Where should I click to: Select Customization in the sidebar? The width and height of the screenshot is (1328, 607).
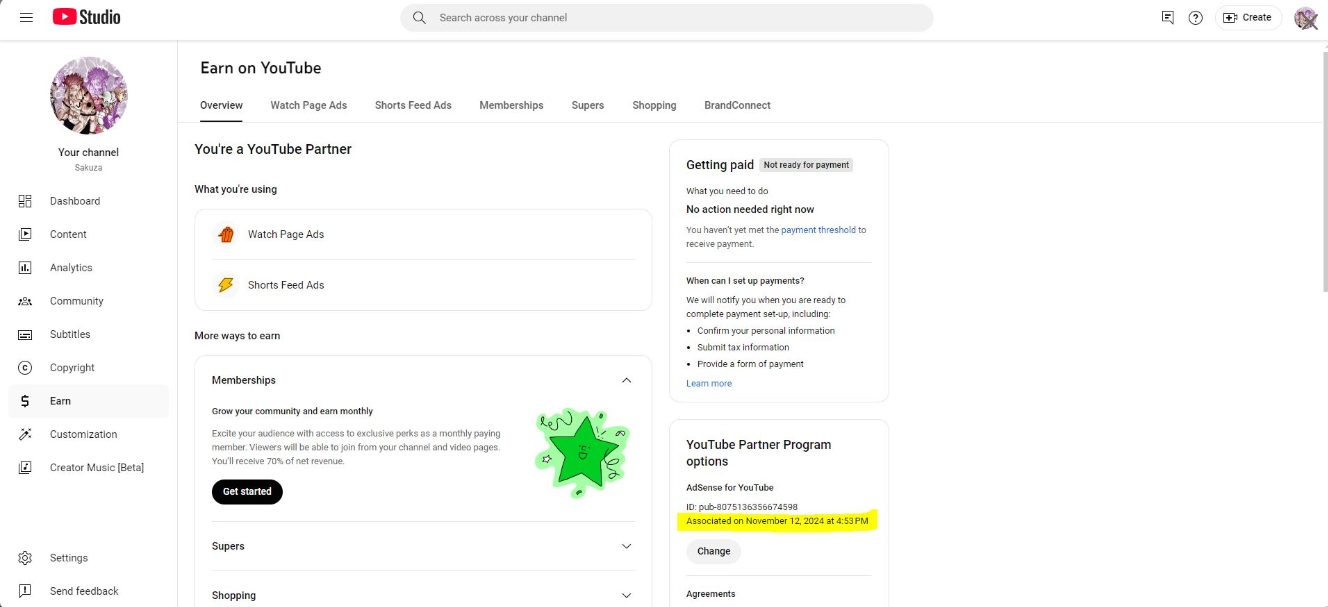89,434
